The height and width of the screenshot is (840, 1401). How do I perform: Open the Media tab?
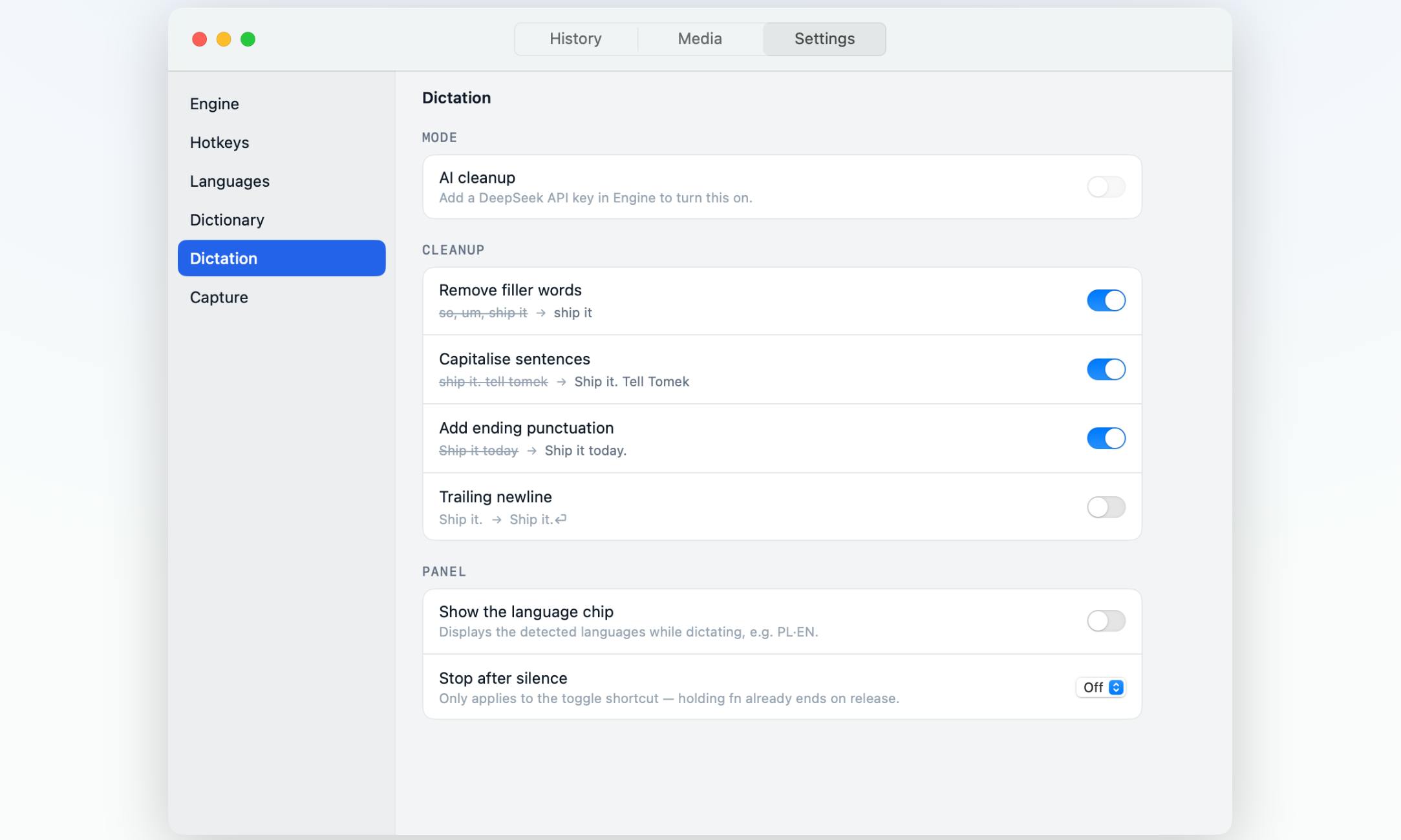(x=700, y=39)
